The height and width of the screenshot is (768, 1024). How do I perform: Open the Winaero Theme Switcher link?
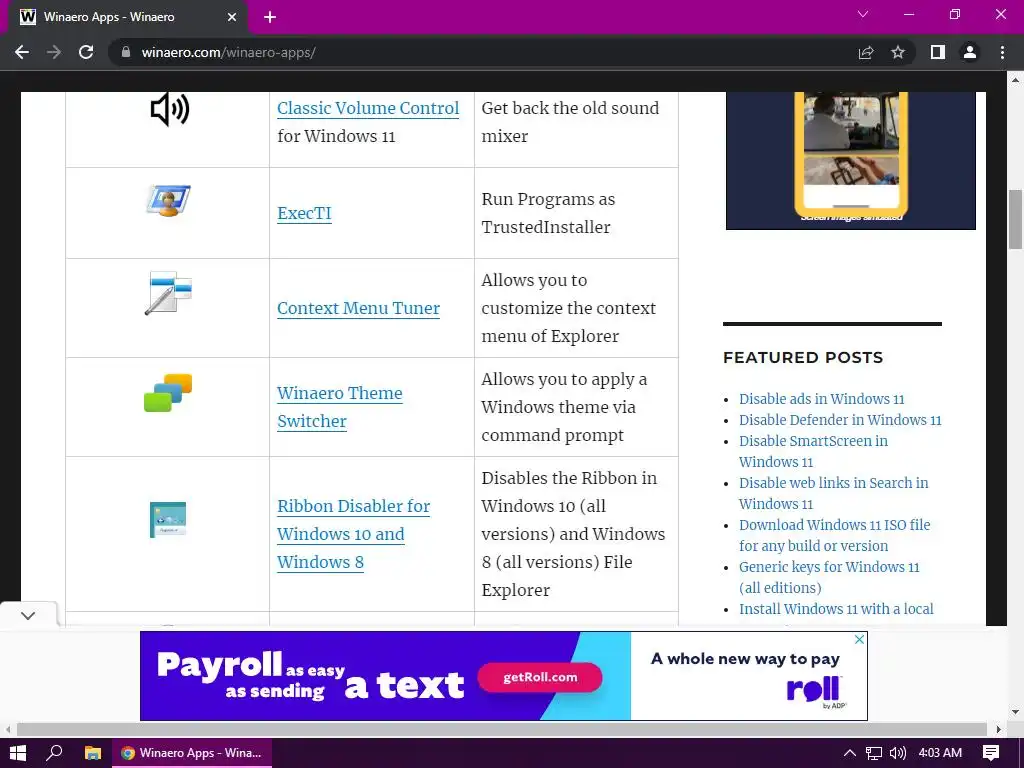(340, 407)
